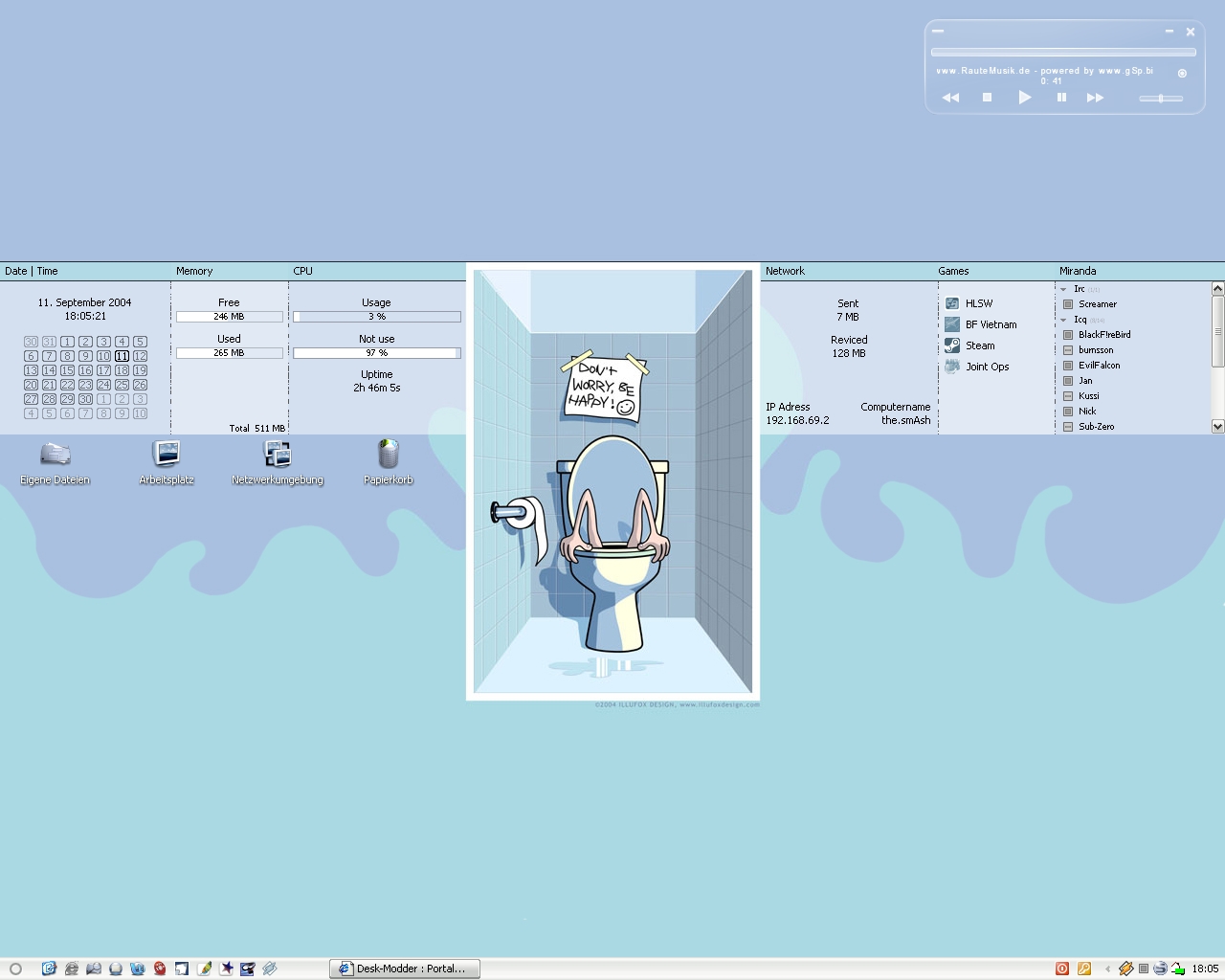Switch to Desk-Modder : Portal taskbar button
This screenshot has height=980, width=1225.
[x=405, y=969]
